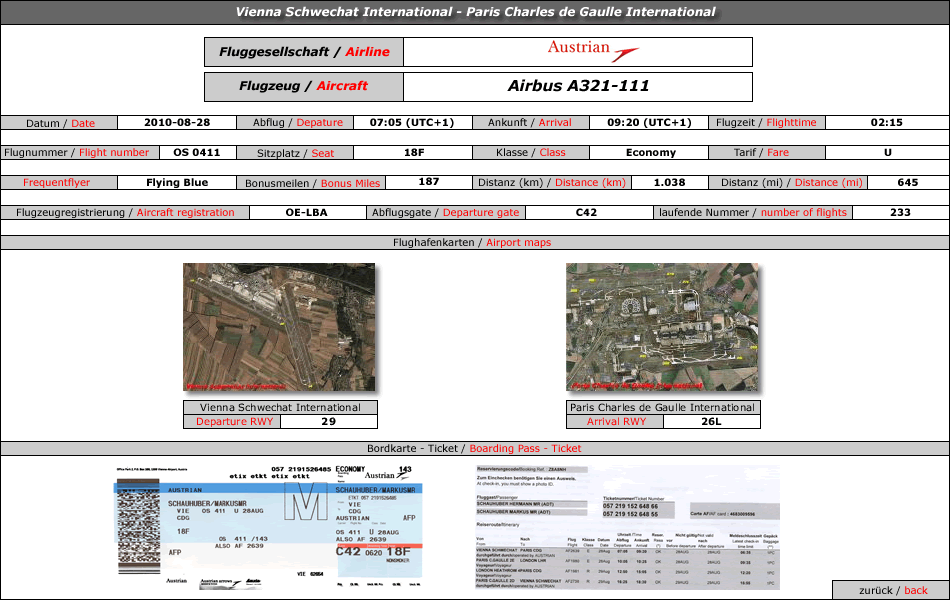
Task: Select the aircraft name Airbus A321-111
Action: coord(578,86)
